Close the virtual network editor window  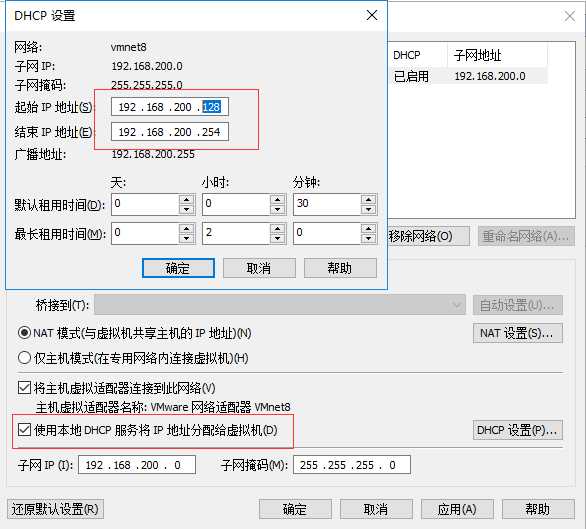click(x=570, y=16)
